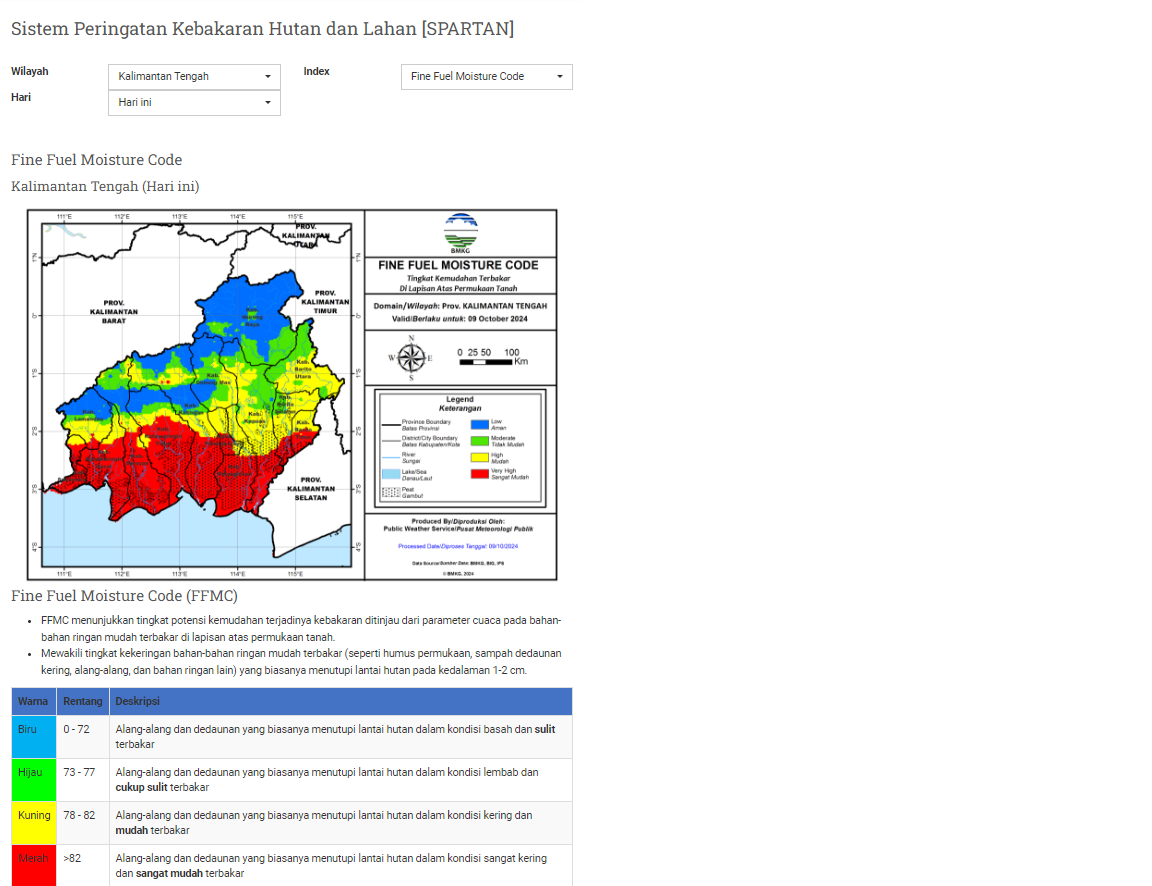The width and height of the screenshot is (1152, 886).
Task: Open the Index dropdown showing Fine Fuel Moisture Code
Action: point(486,76)
